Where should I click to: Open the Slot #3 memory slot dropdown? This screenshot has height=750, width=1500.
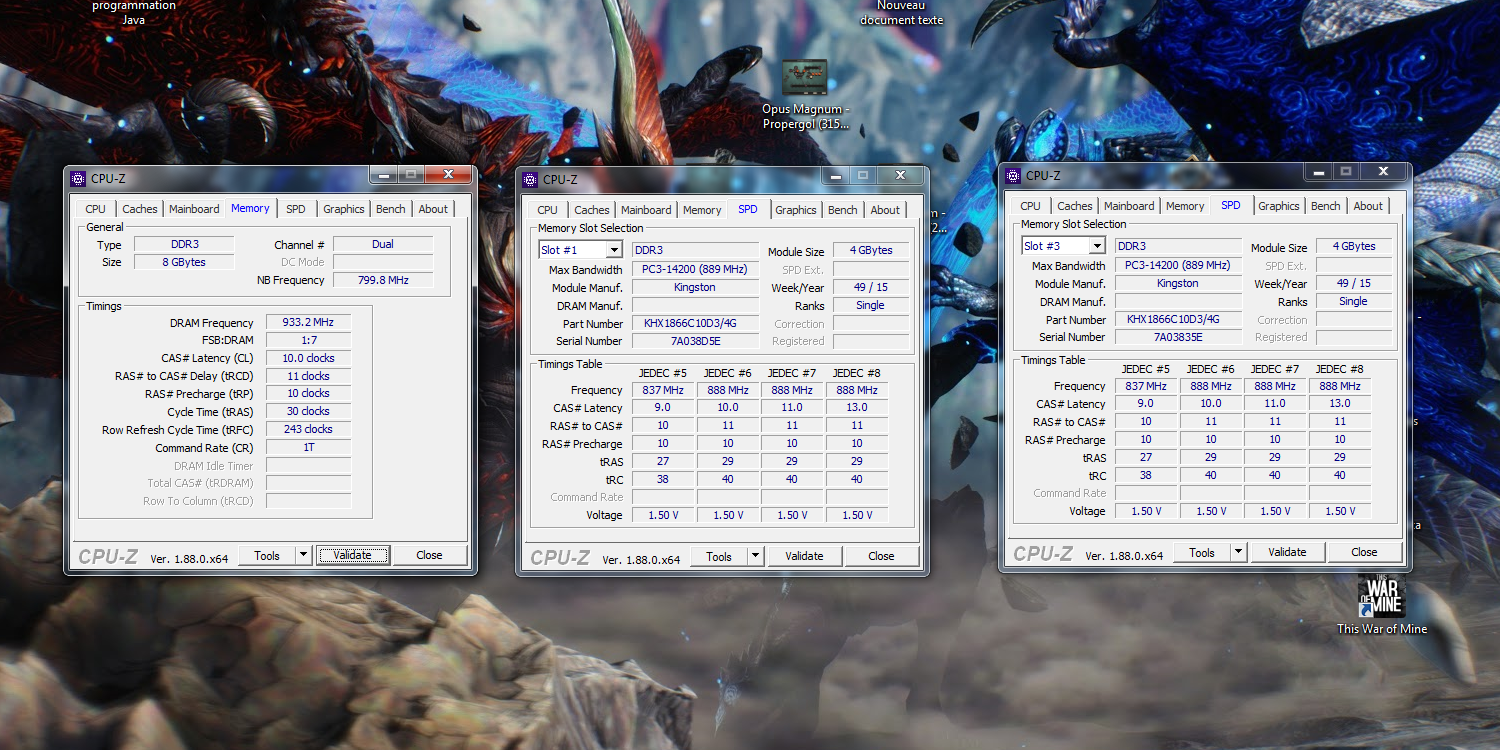point(1097,246)
